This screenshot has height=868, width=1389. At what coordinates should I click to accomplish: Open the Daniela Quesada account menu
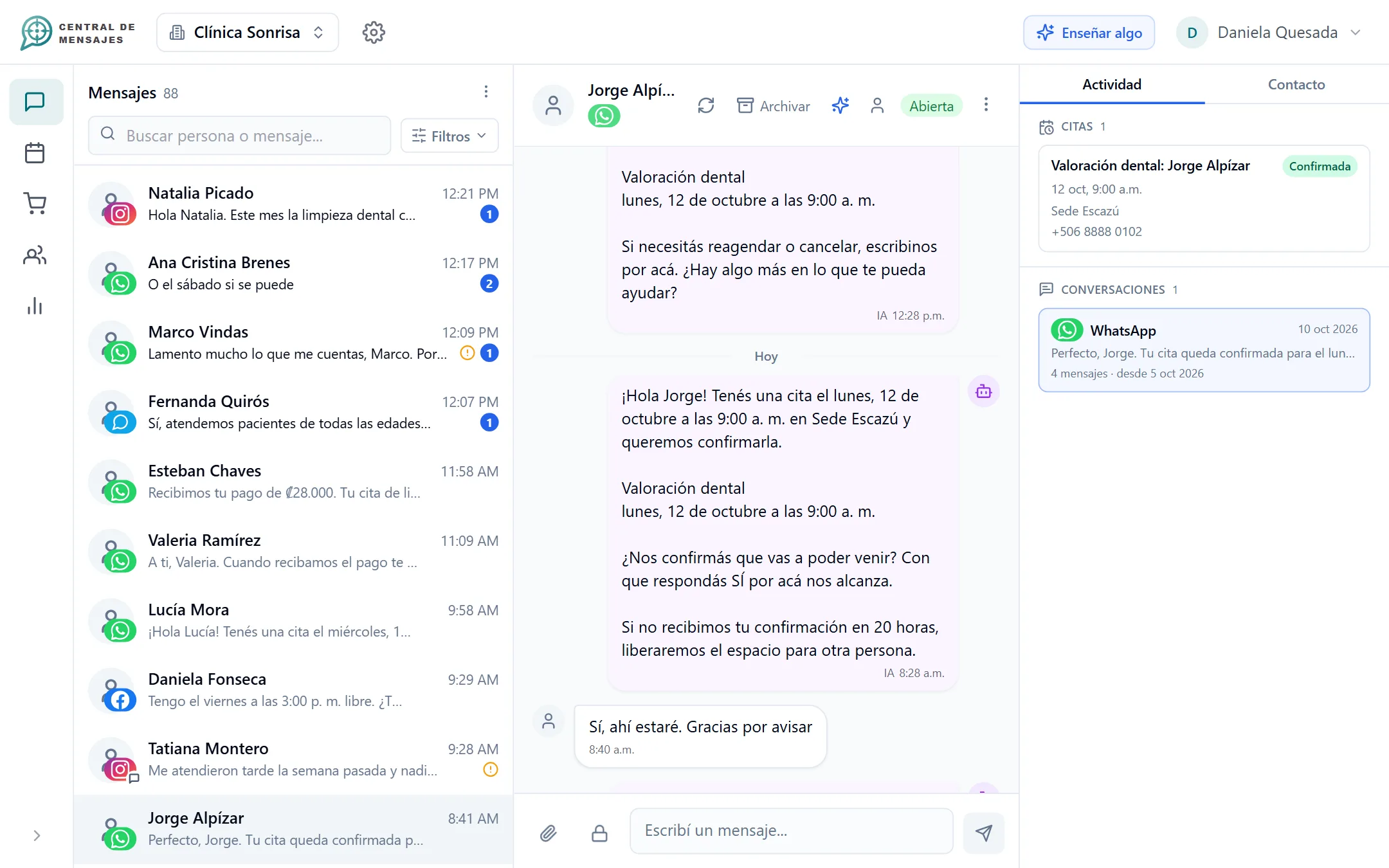click(1270, 32)
